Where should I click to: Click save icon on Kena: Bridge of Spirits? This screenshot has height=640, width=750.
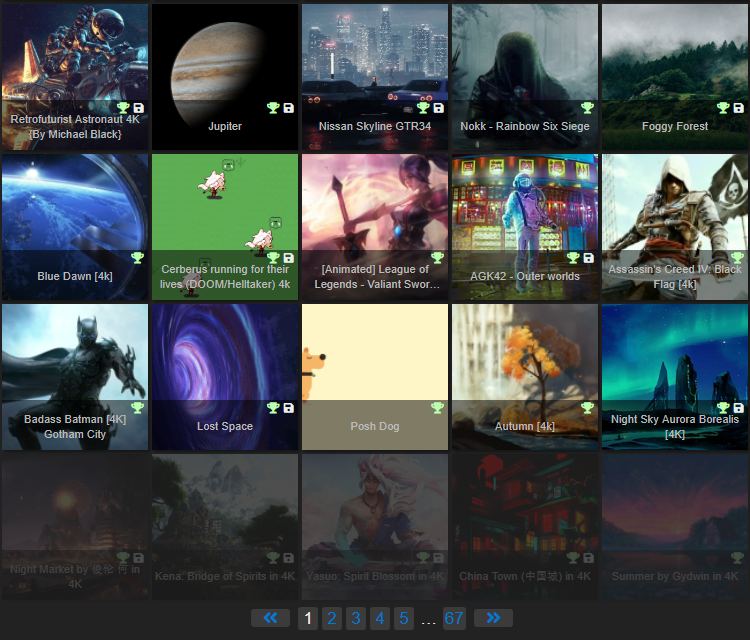288,558
